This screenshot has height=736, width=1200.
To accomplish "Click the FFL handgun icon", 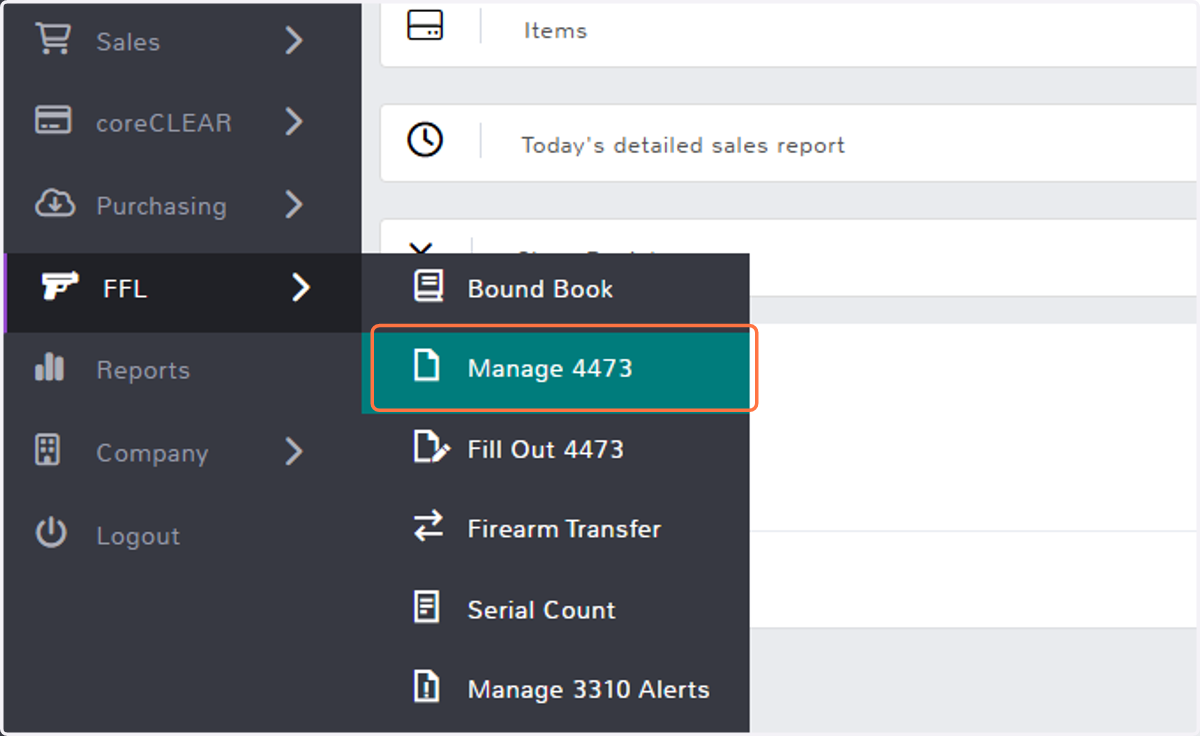I will (60, 288).
